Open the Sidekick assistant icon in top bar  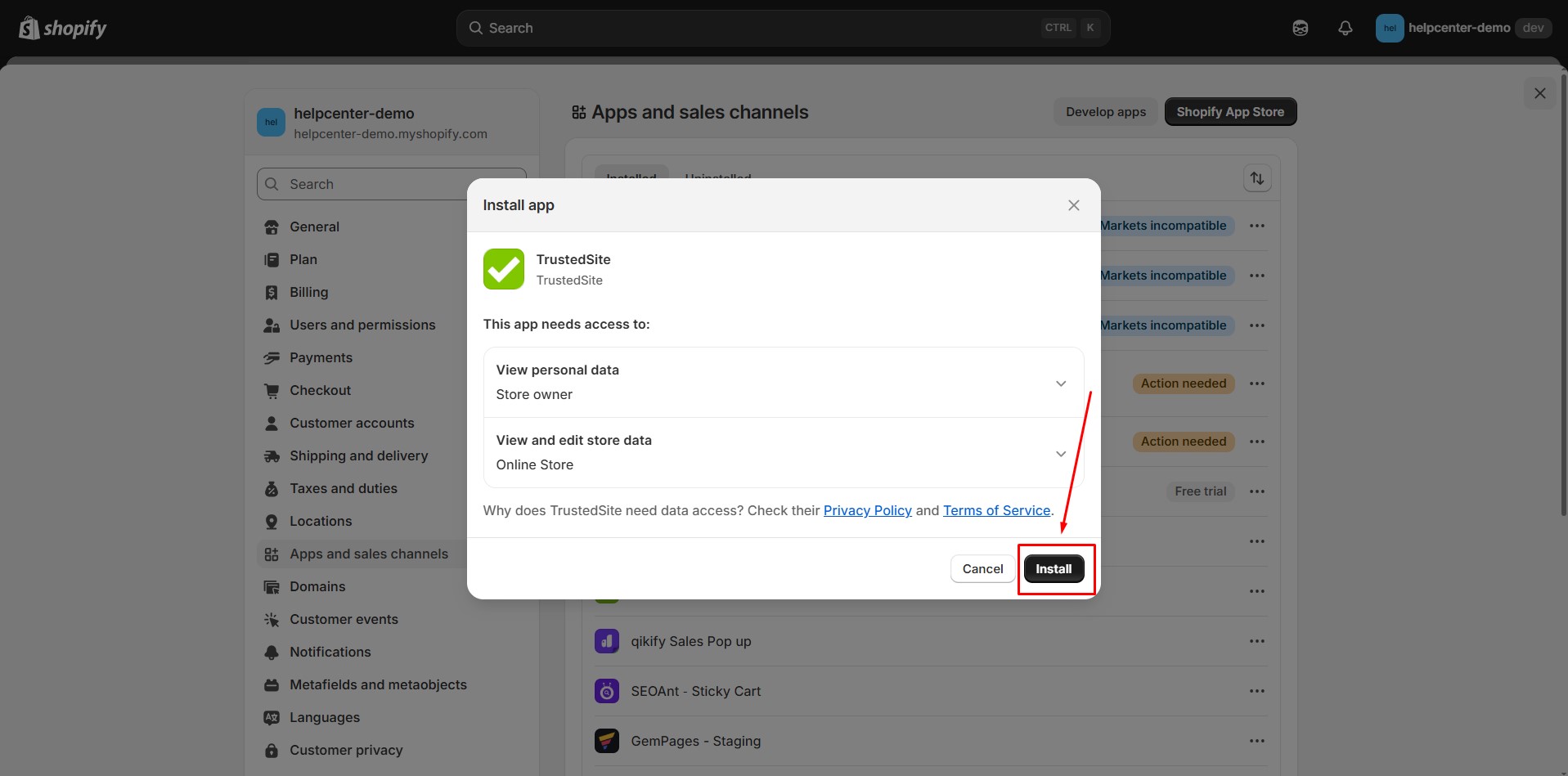coord(1300,29)
